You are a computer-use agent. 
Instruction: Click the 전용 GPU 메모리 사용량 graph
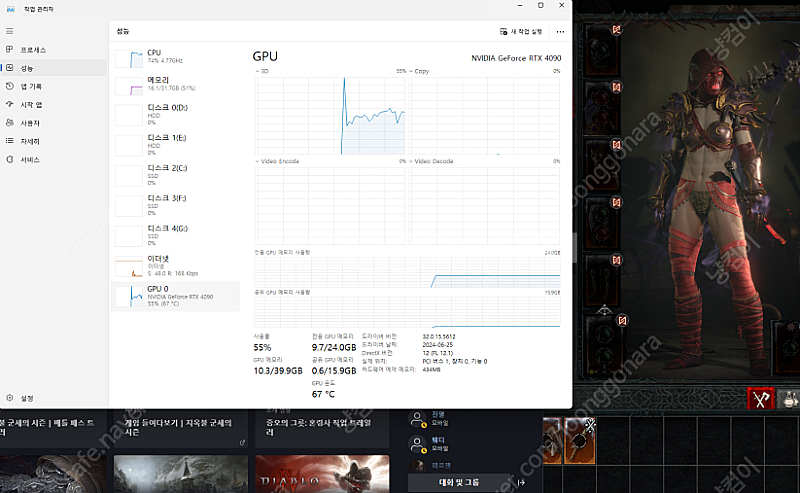tap(407, 273)
